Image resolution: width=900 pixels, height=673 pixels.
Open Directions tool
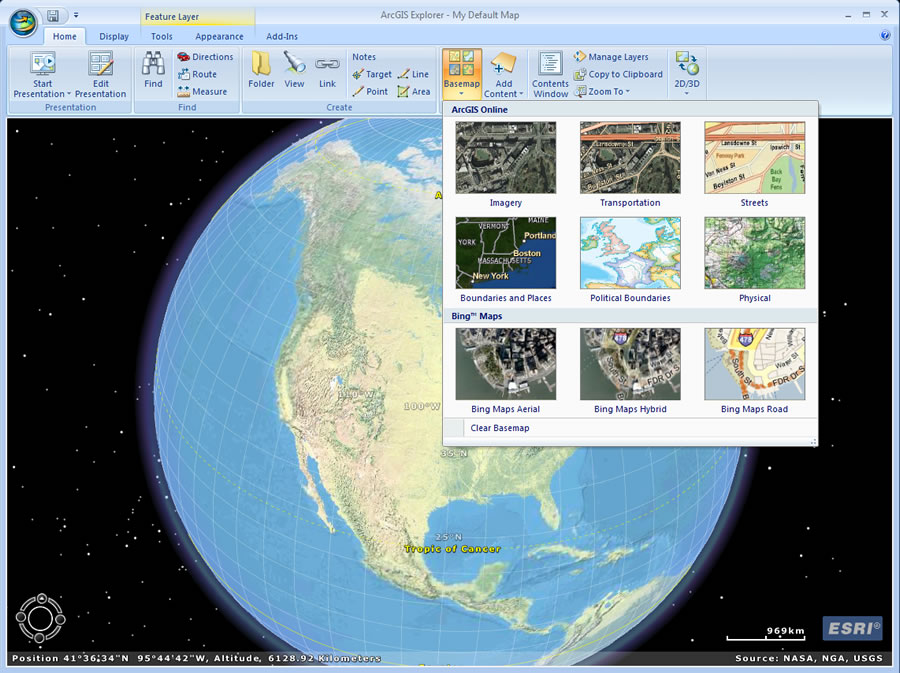coord(205,57)
